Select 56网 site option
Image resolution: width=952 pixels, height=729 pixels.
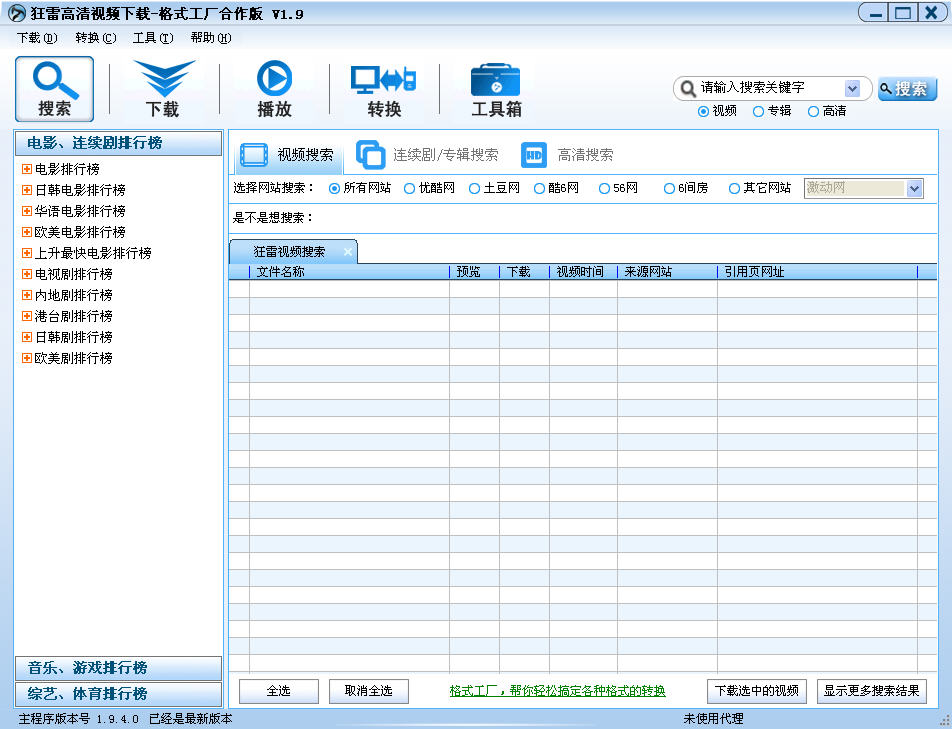click(604, 188)
